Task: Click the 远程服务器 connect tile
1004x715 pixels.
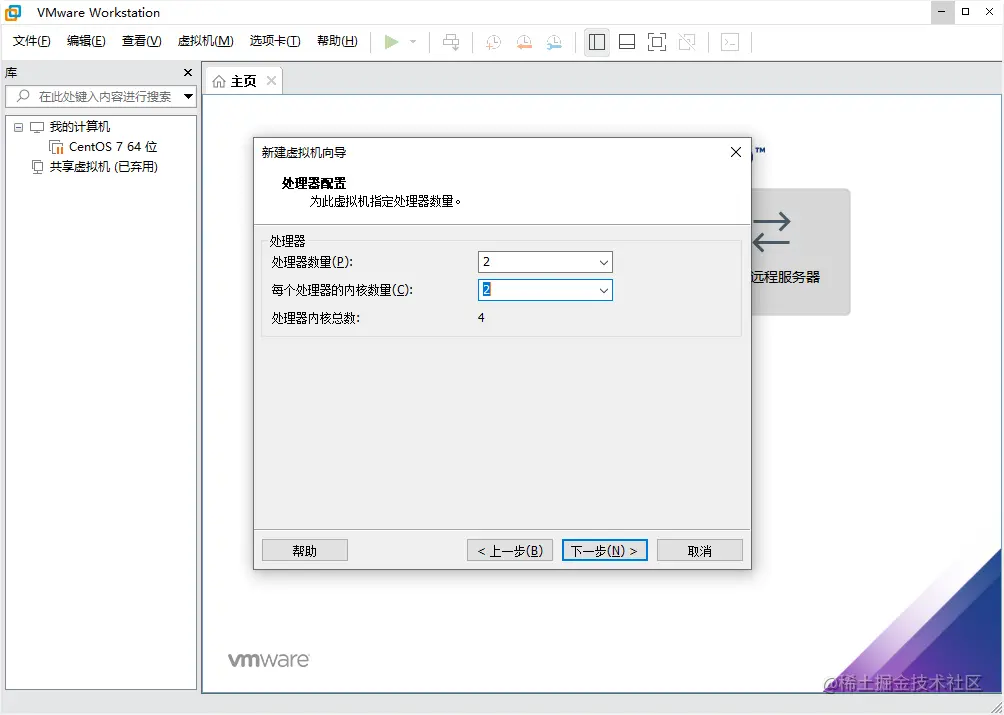Action: 800,252
